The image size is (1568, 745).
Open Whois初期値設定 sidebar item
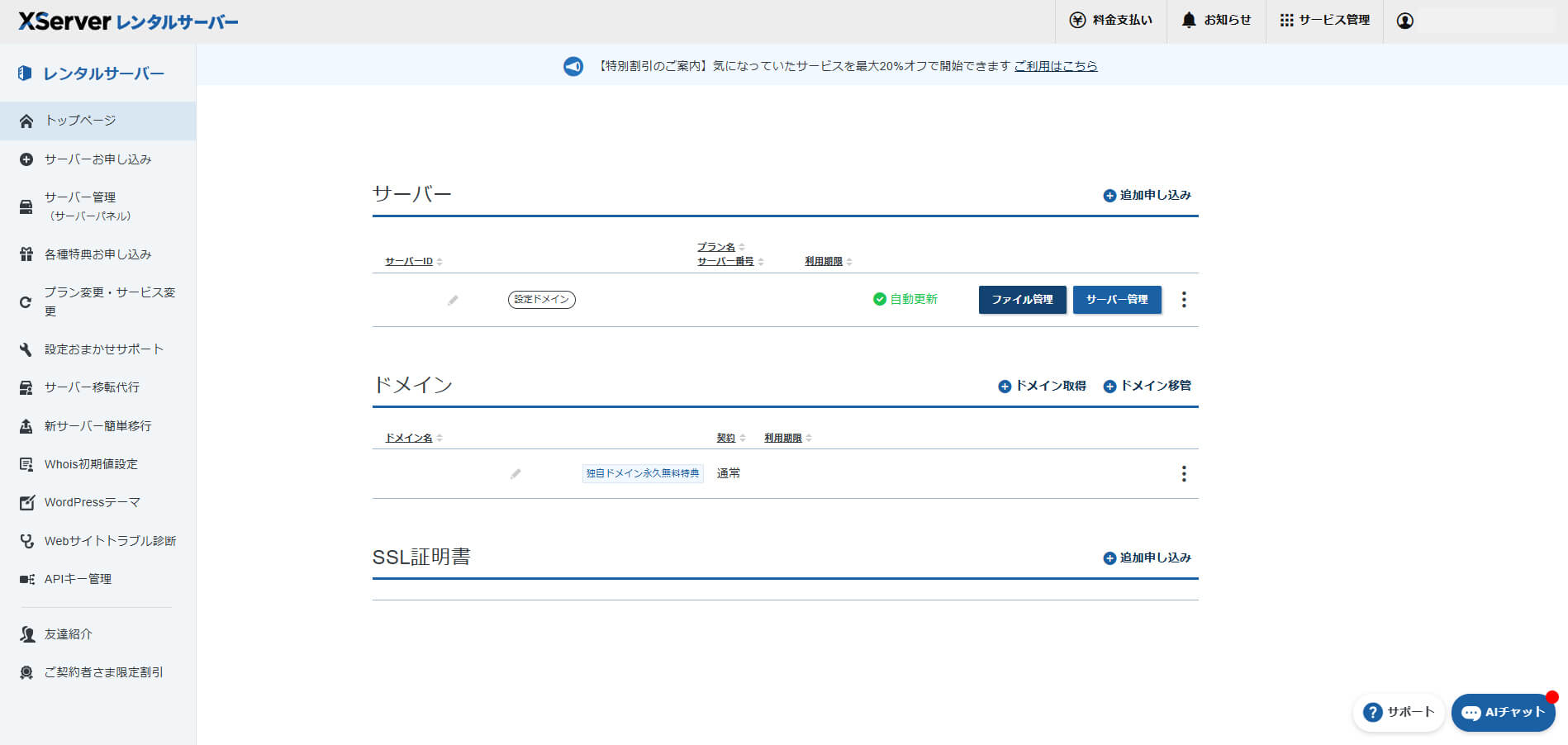97,464
